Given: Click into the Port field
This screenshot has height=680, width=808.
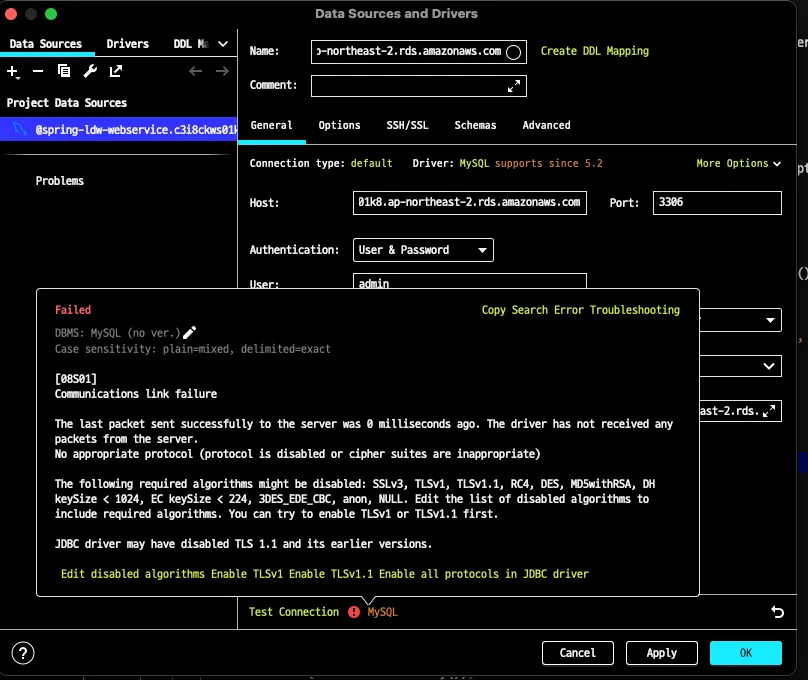Looking at the screenshot, I should tap(716, 203).
